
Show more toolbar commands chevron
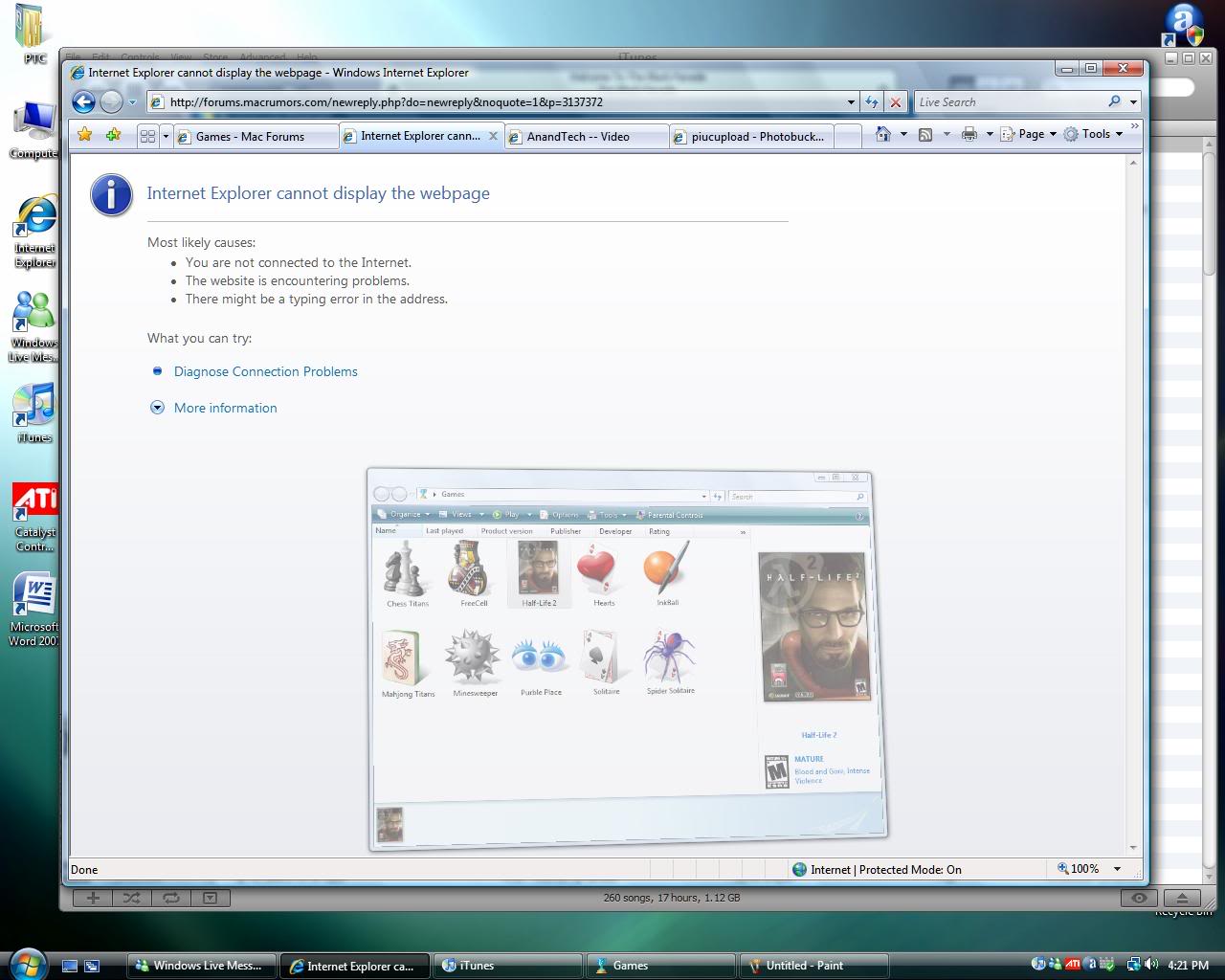1135,125
